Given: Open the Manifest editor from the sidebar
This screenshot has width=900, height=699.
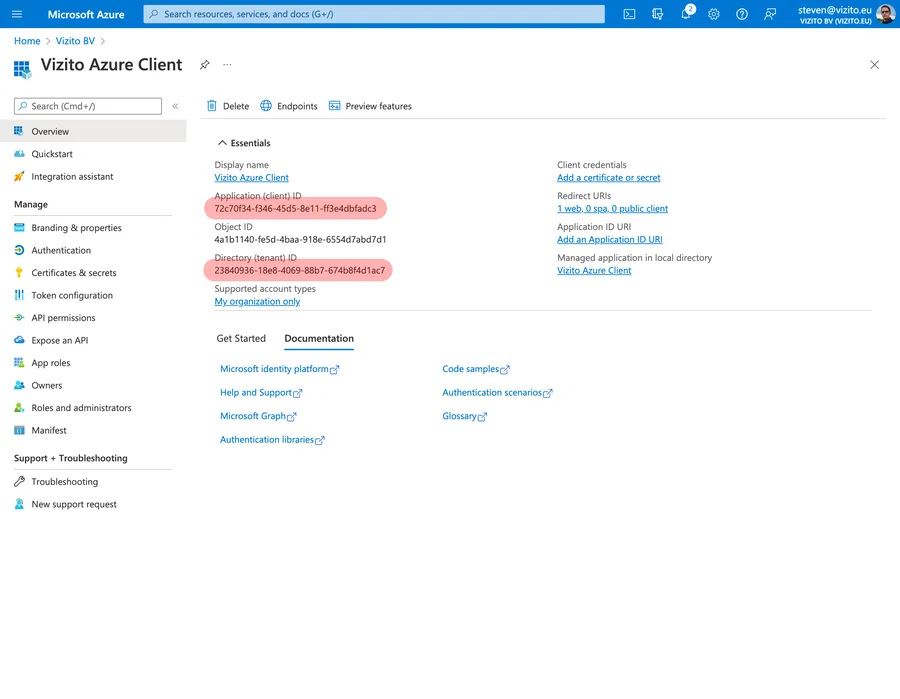Looking at the screenshot, I should 46,430.
